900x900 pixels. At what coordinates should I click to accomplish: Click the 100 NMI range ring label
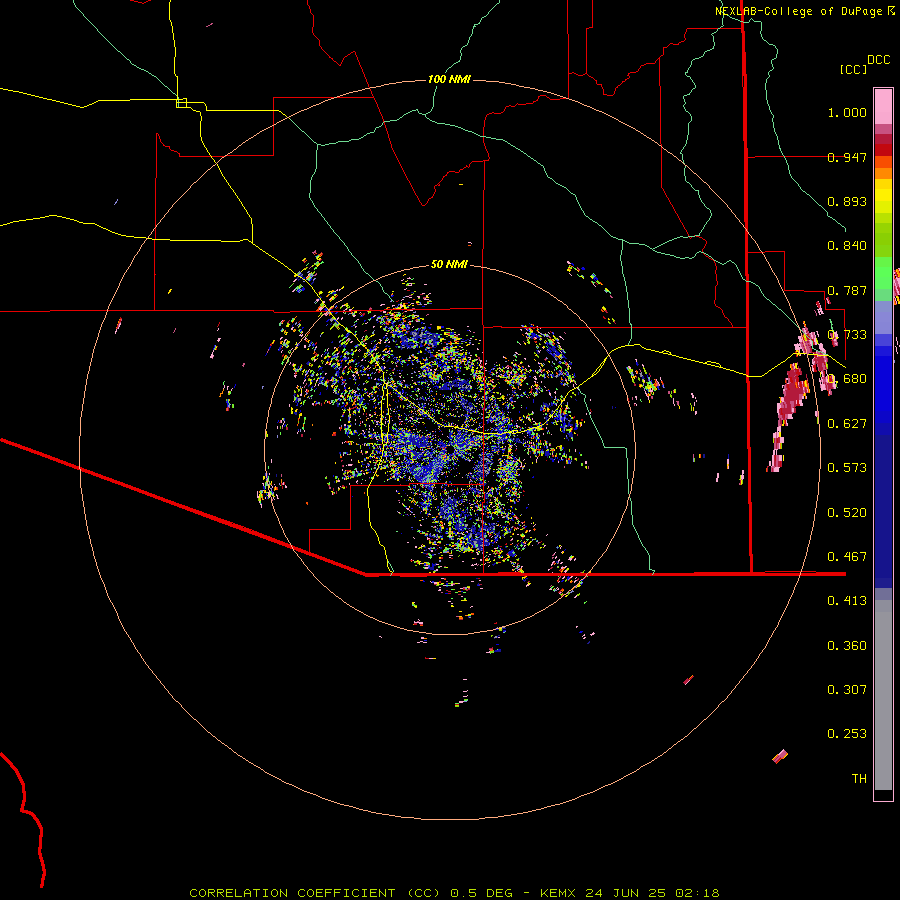pyautogui.click(x=449, y=79)
